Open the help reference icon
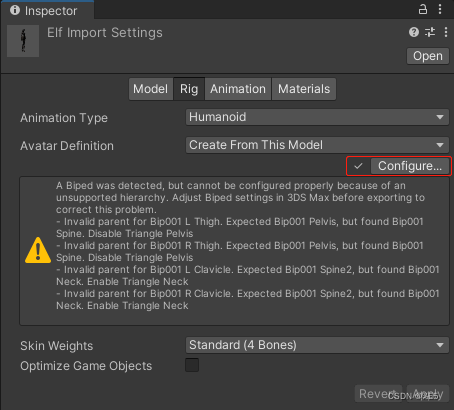 414,32
